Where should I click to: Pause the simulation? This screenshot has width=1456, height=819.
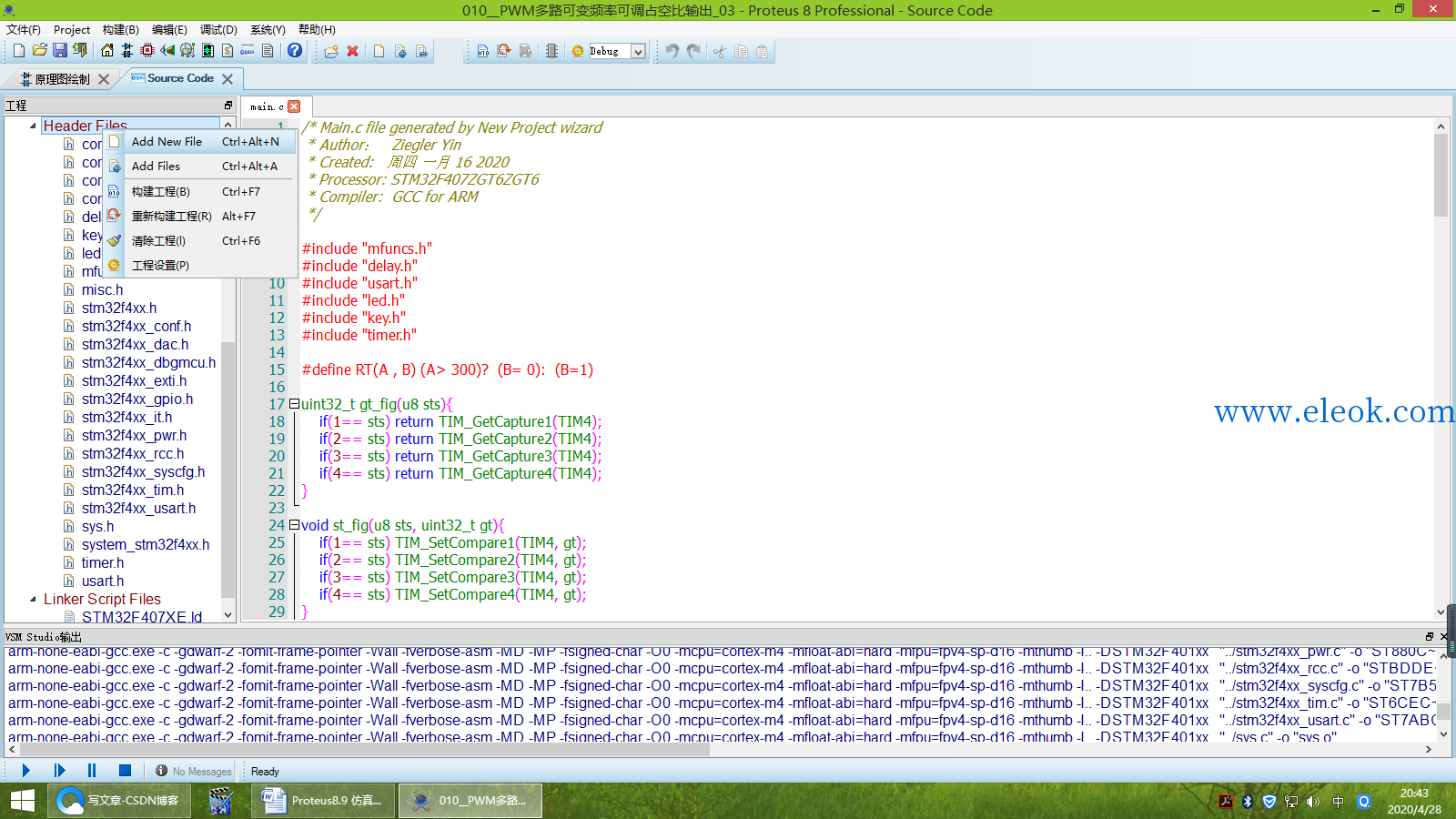point(92,771)
